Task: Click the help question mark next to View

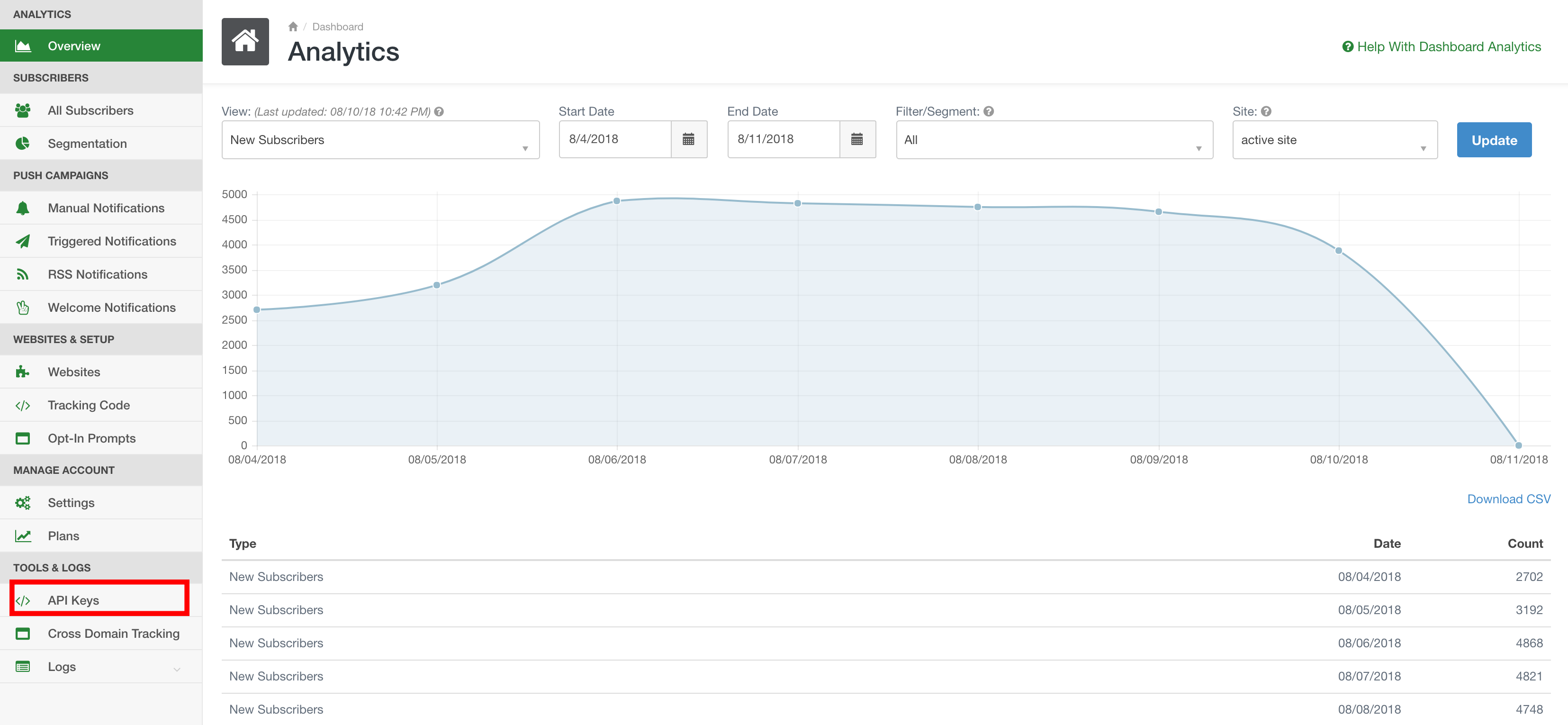Action: coord(439,111)
